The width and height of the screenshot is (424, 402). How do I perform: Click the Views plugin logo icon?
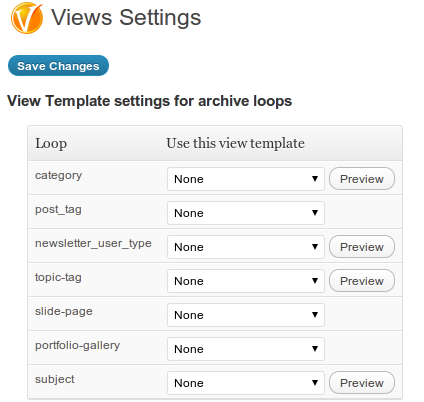27,18
